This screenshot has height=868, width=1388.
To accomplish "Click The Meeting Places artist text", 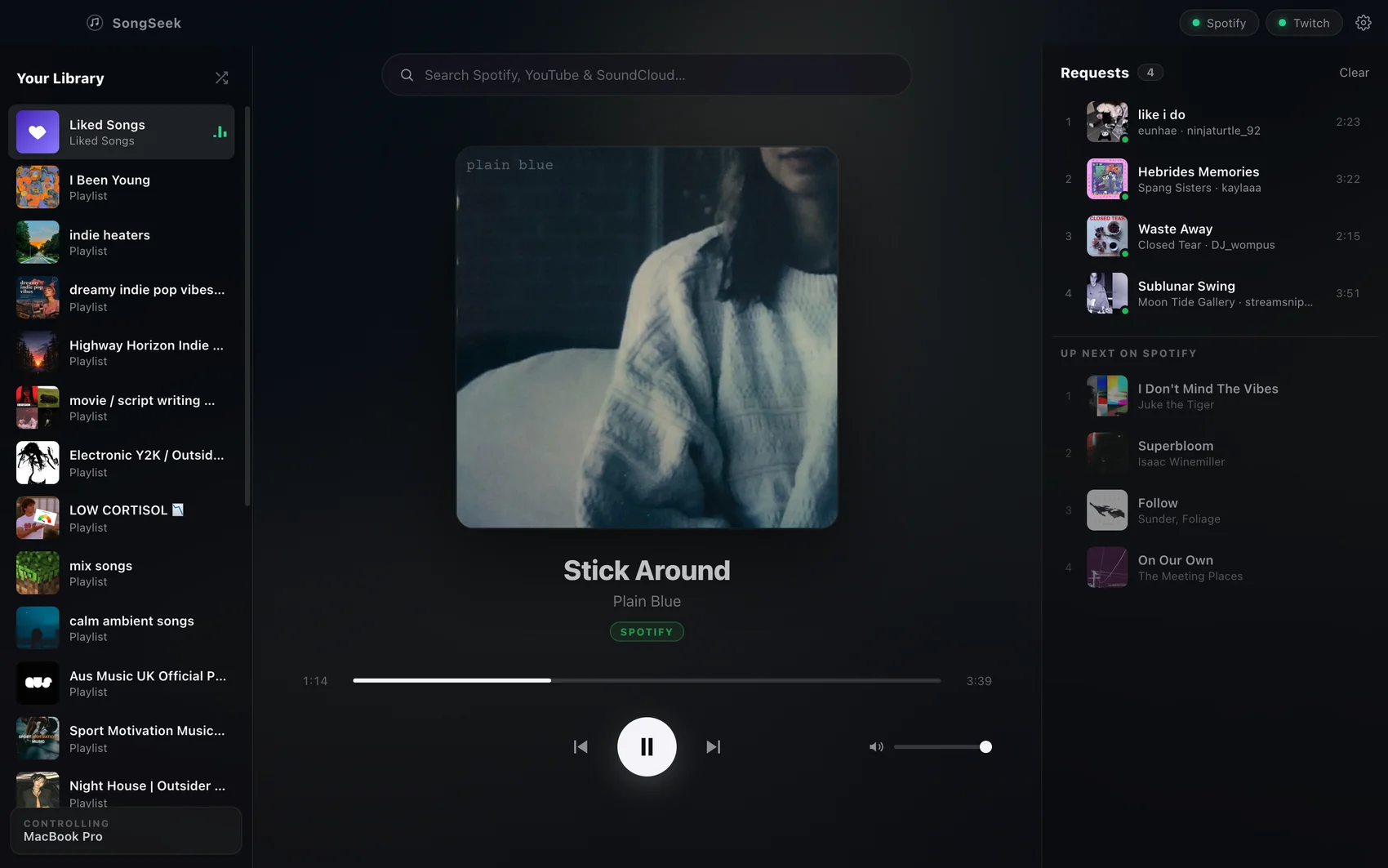I will coord(1190,576).
